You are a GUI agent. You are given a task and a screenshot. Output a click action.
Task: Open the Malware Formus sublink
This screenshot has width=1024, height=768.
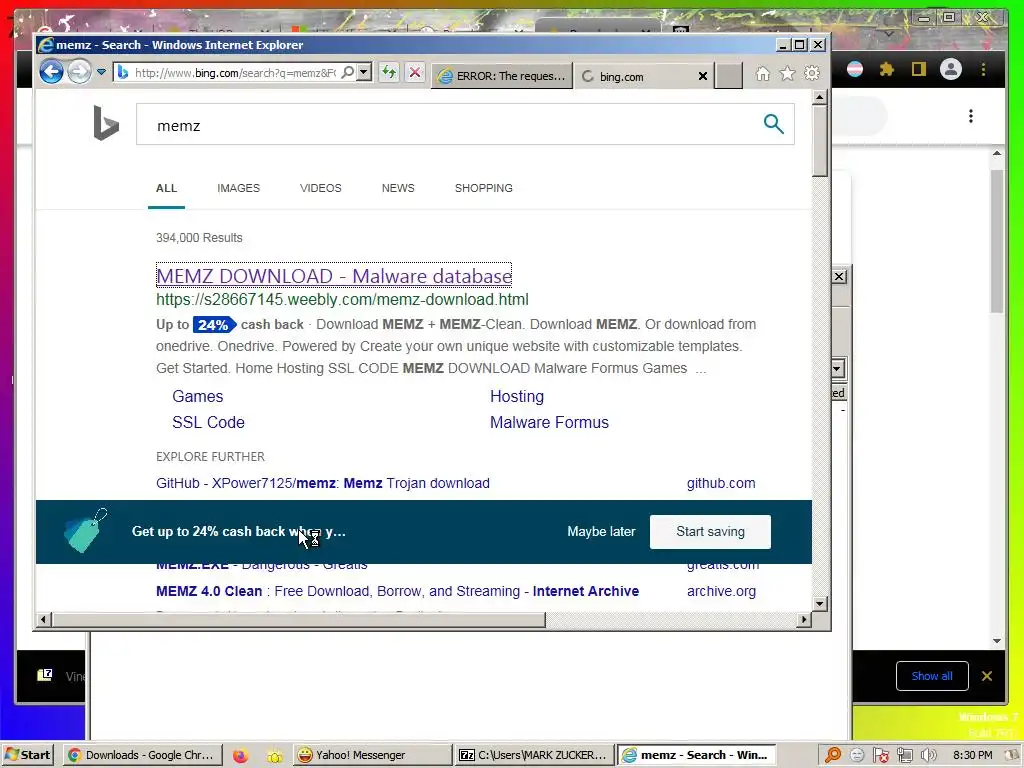pos(549,423)
